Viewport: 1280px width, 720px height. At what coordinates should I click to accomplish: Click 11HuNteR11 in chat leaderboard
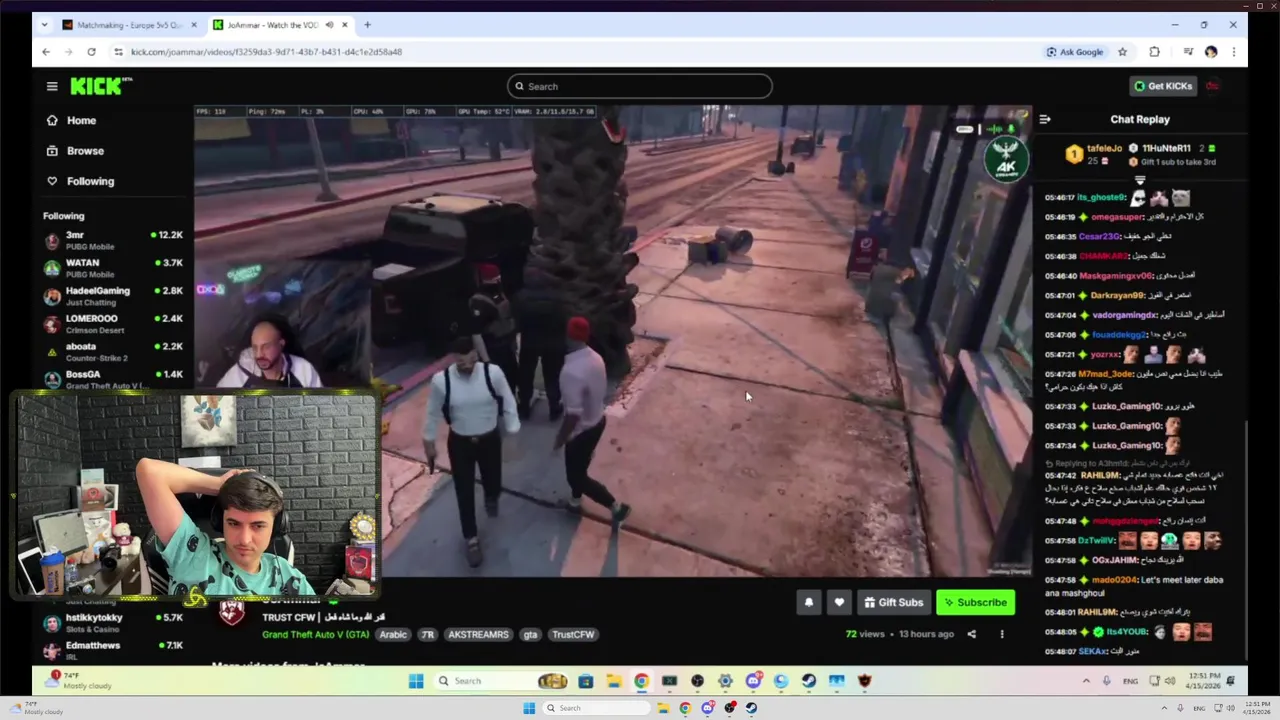point(1166,148)
